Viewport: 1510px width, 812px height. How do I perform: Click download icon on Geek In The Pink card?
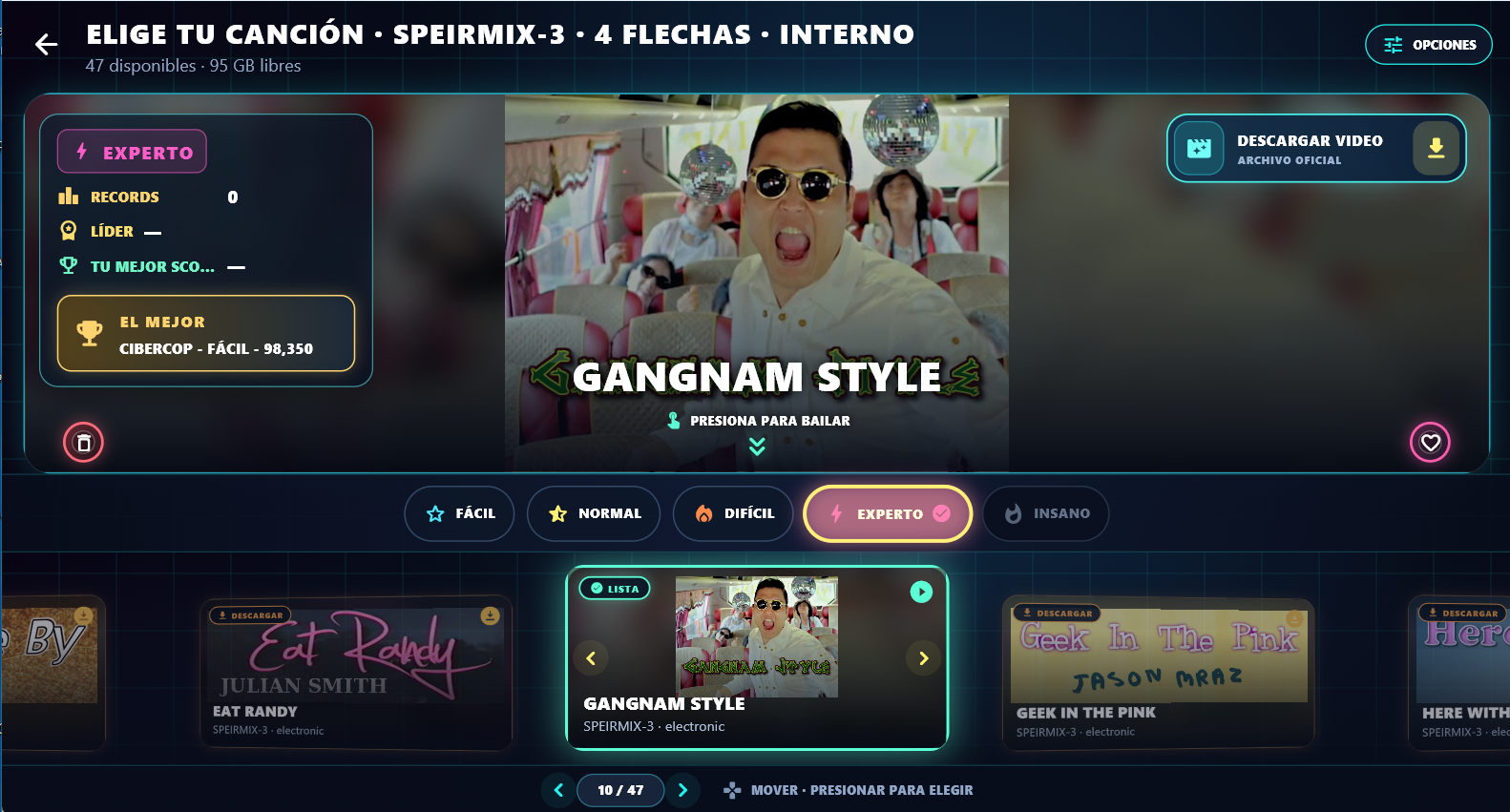[1294, 617]
